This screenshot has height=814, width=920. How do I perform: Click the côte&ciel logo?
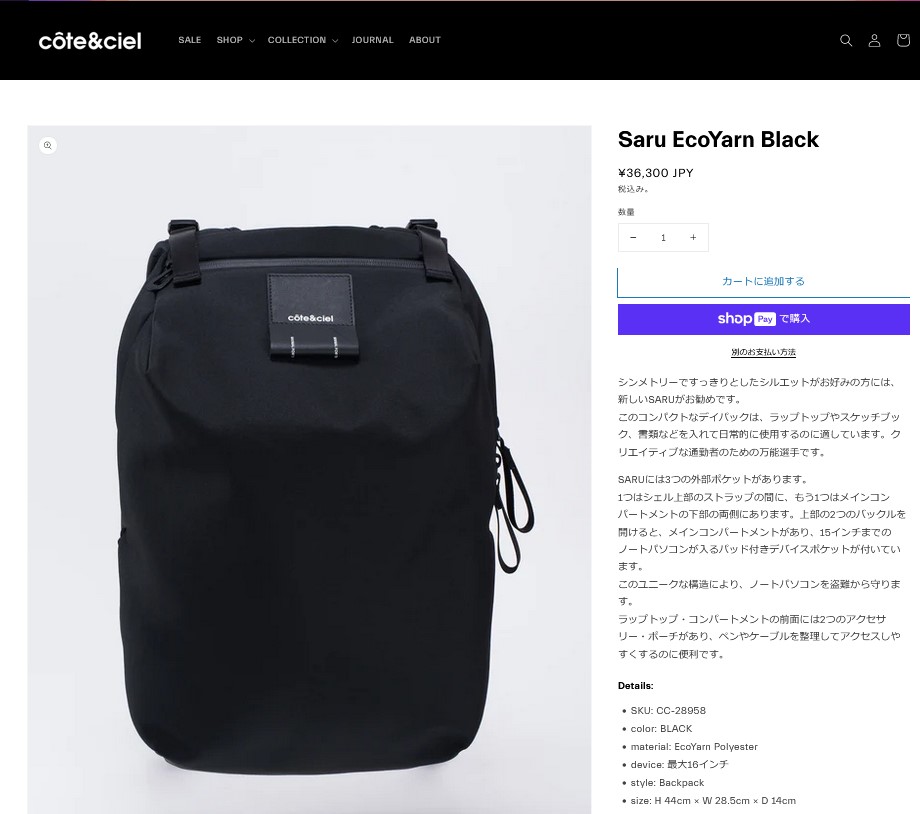90,40
